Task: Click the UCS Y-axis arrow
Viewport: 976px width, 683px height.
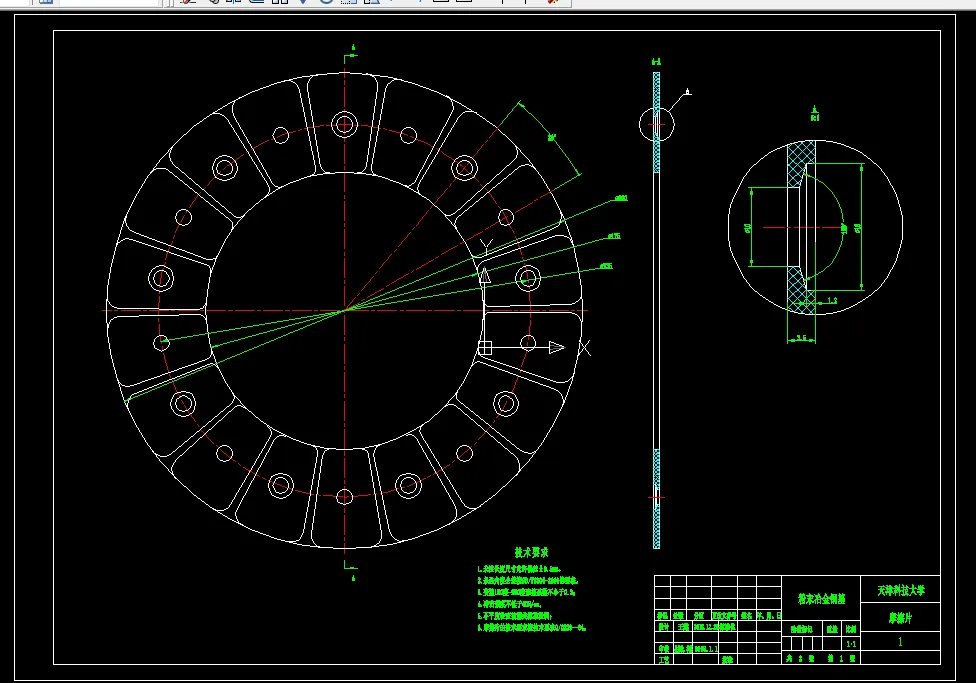Action: 485,273
